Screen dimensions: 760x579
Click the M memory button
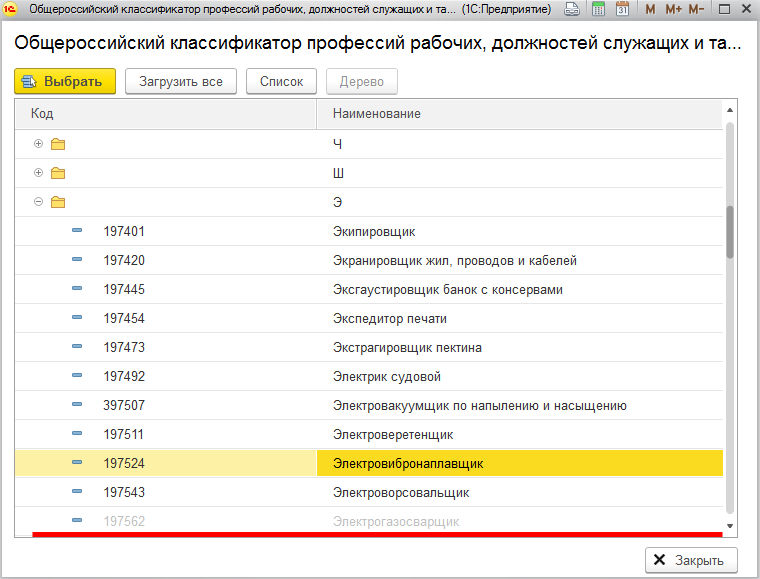[x=651, y=10]
